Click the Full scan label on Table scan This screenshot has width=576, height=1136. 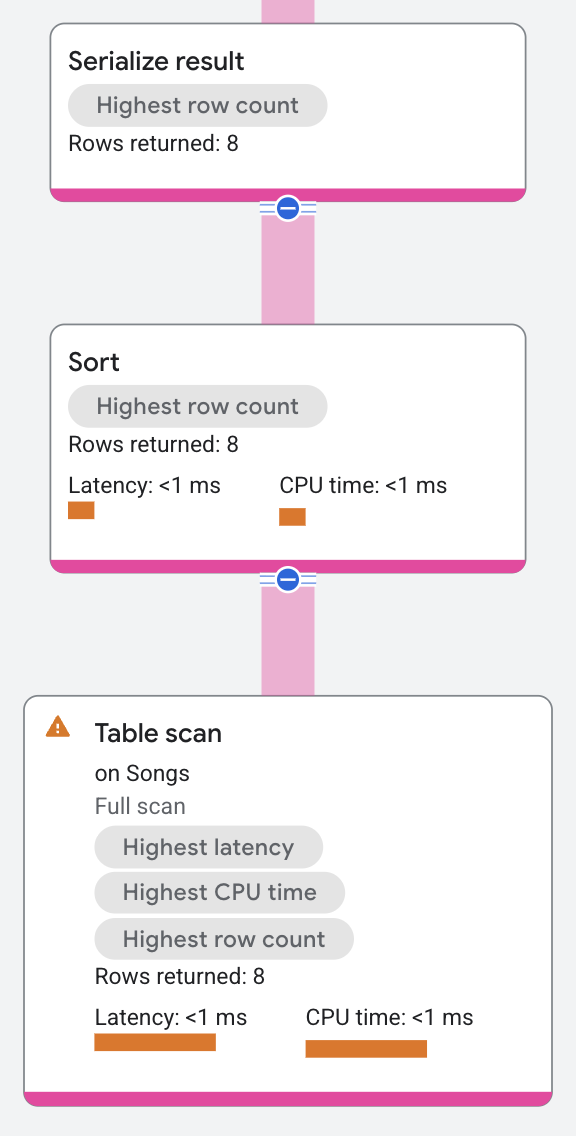[x=140, y=806]
